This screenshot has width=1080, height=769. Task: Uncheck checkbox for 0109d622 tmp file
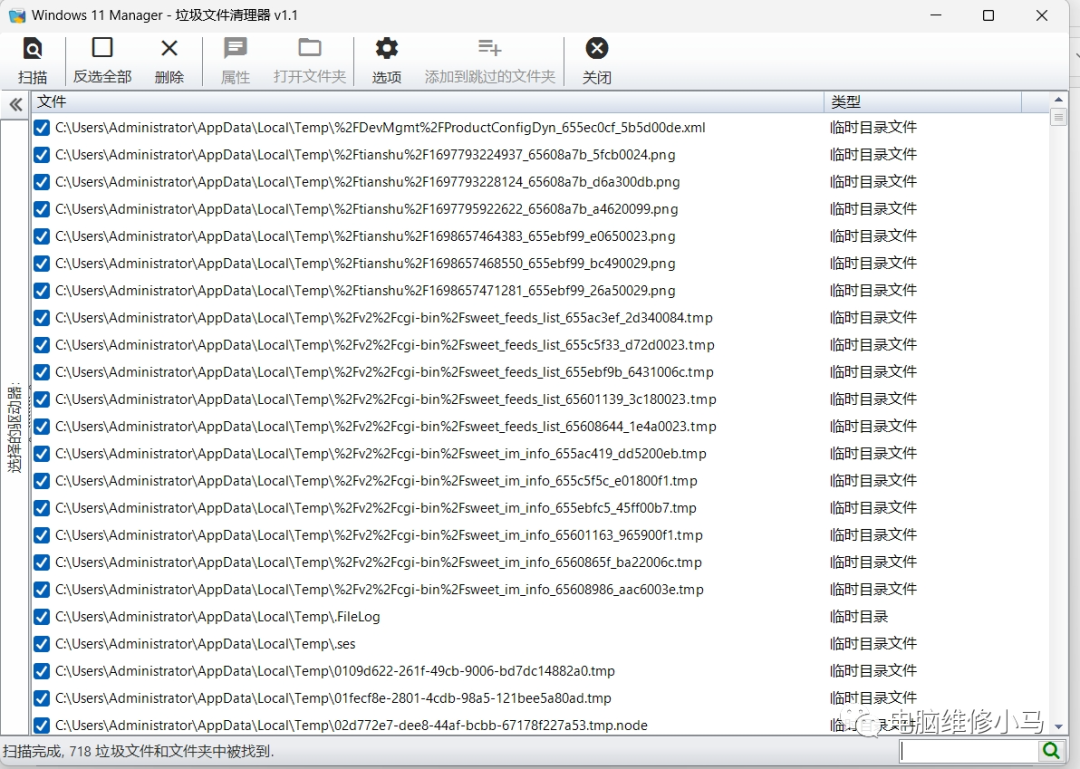[41, 671]
